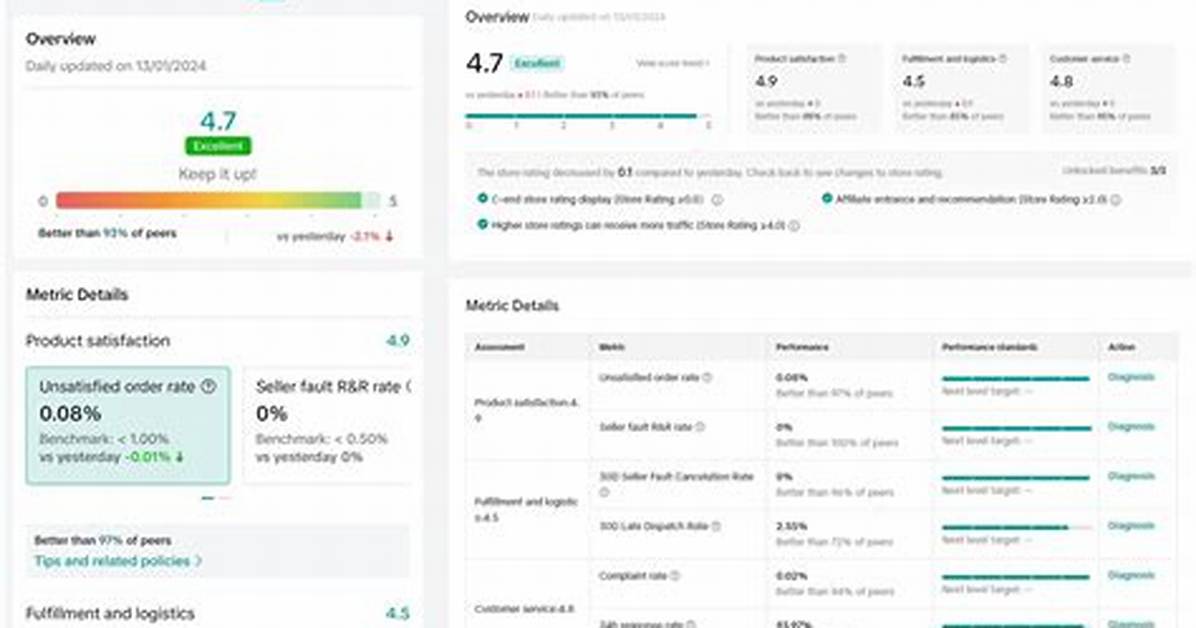Click green check icon before C-end store rating display
Viewport: 1196px width, 628px height.
click(x=482, y=198)
